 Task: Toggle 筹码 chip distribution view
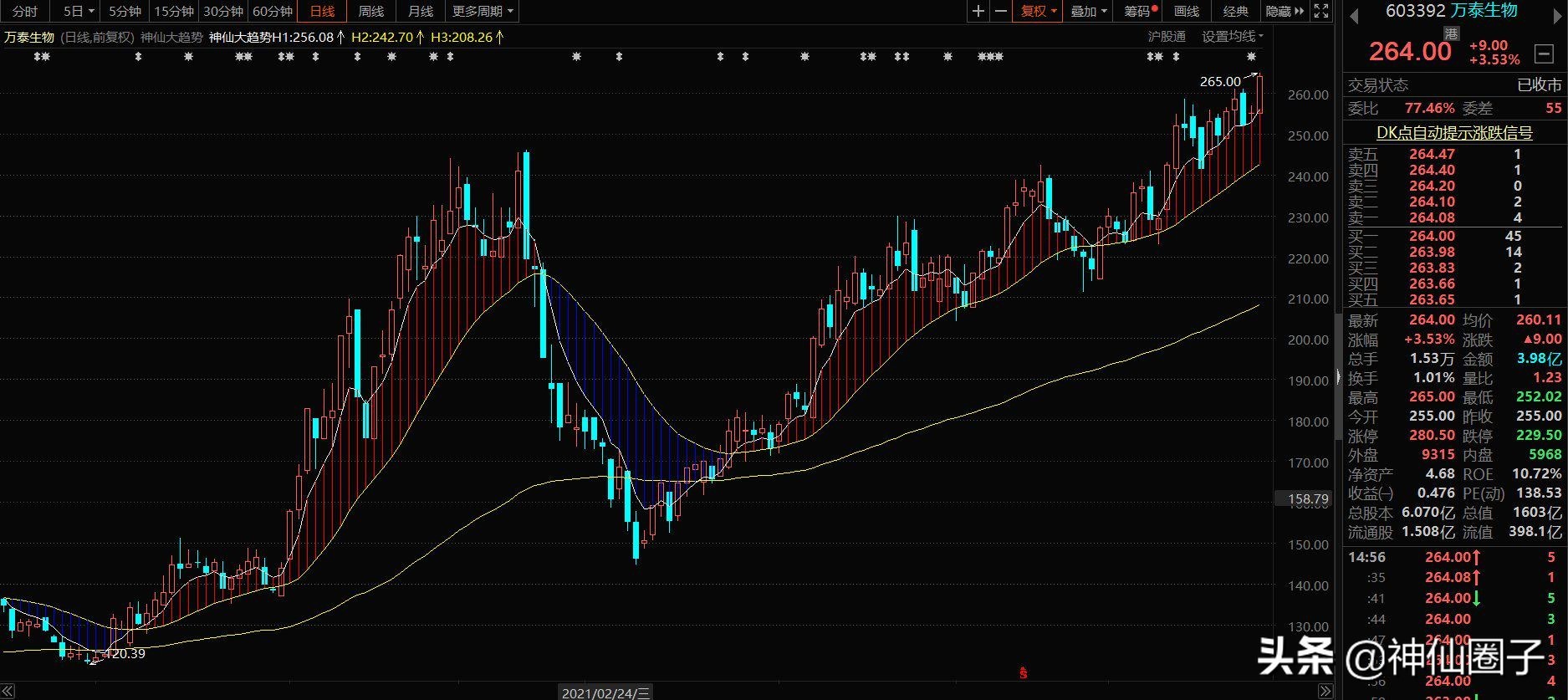[1141, 11]
